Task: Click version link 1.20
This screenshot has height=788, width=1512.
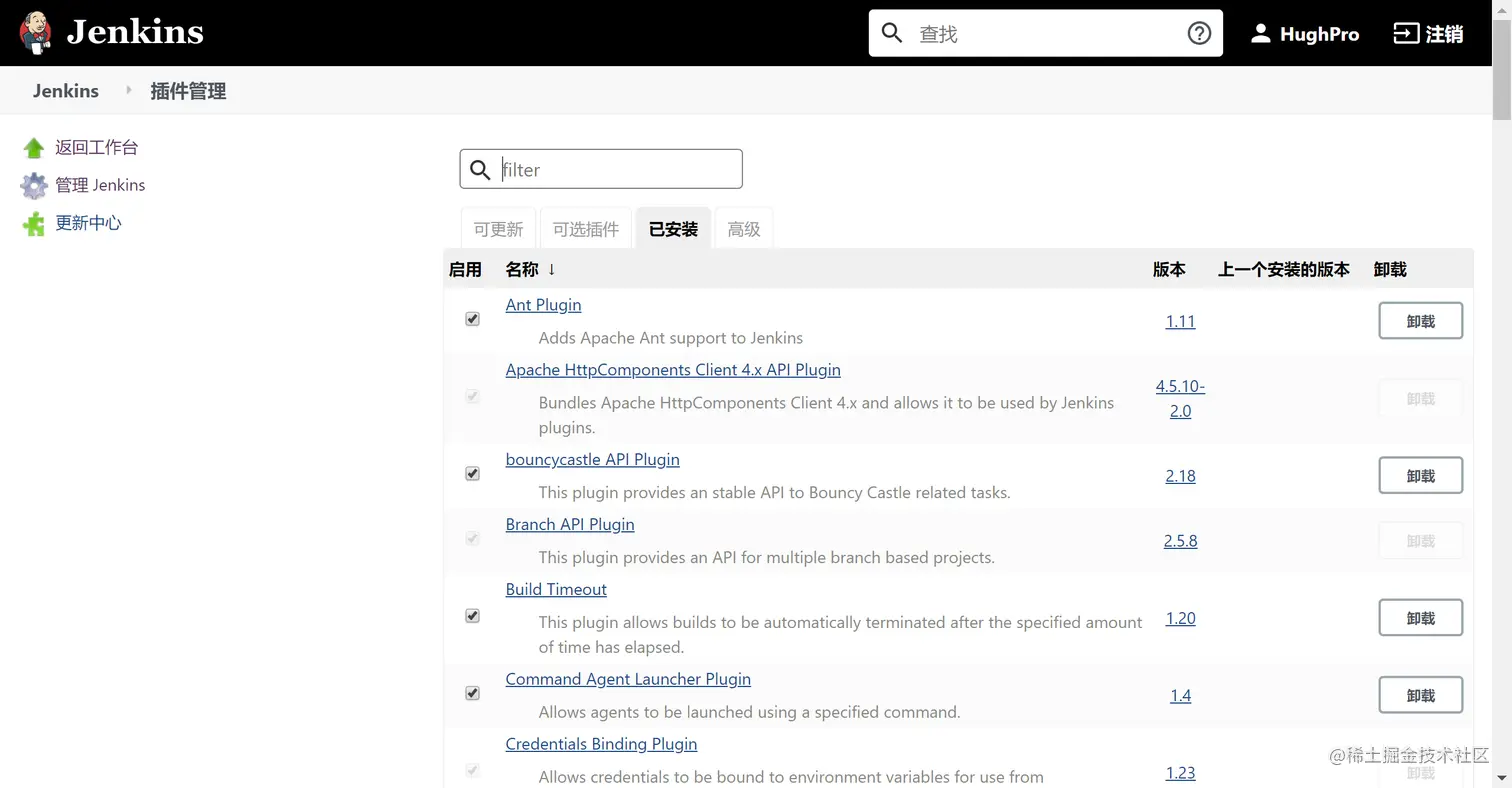Action: pos(1180,618)
